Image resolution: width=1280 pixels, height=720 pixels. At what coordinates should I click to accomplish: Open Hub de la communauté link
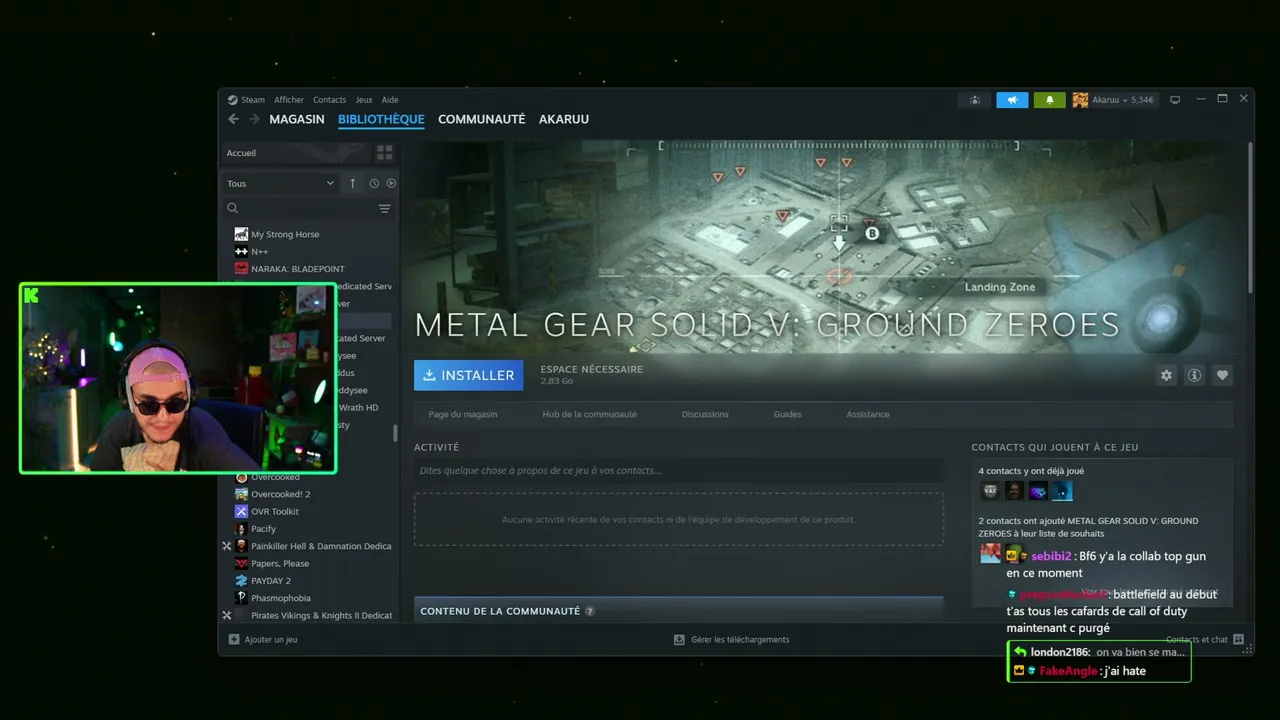coord(590,414)
